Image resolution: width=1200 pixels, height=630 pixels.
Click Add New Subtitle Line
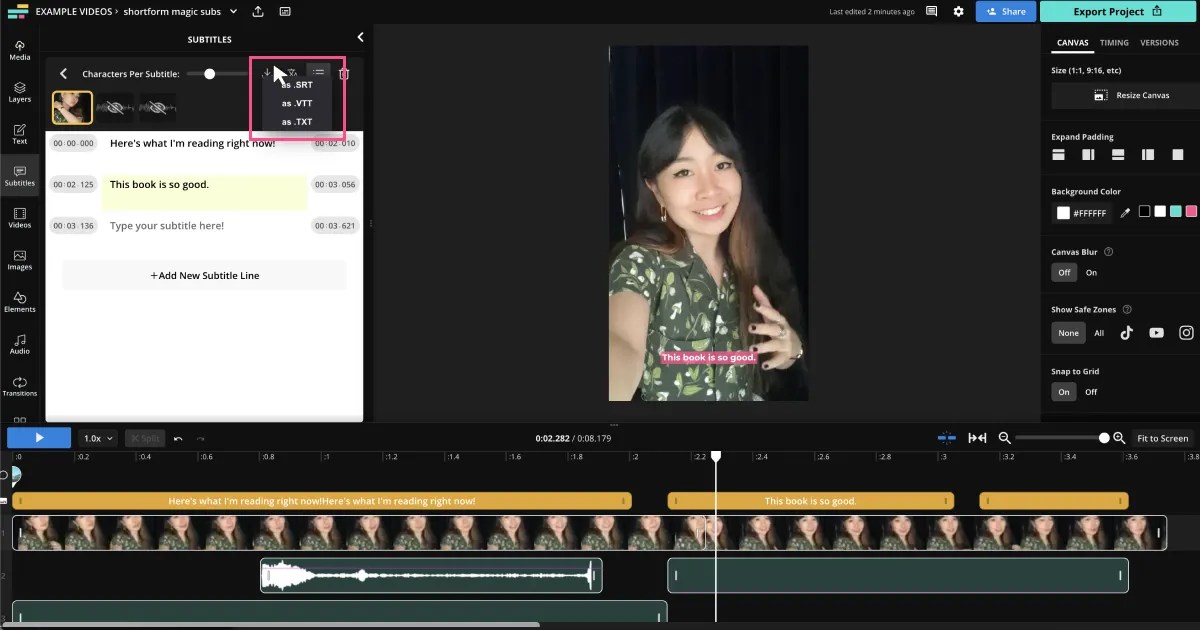click(x=204, y=275)
